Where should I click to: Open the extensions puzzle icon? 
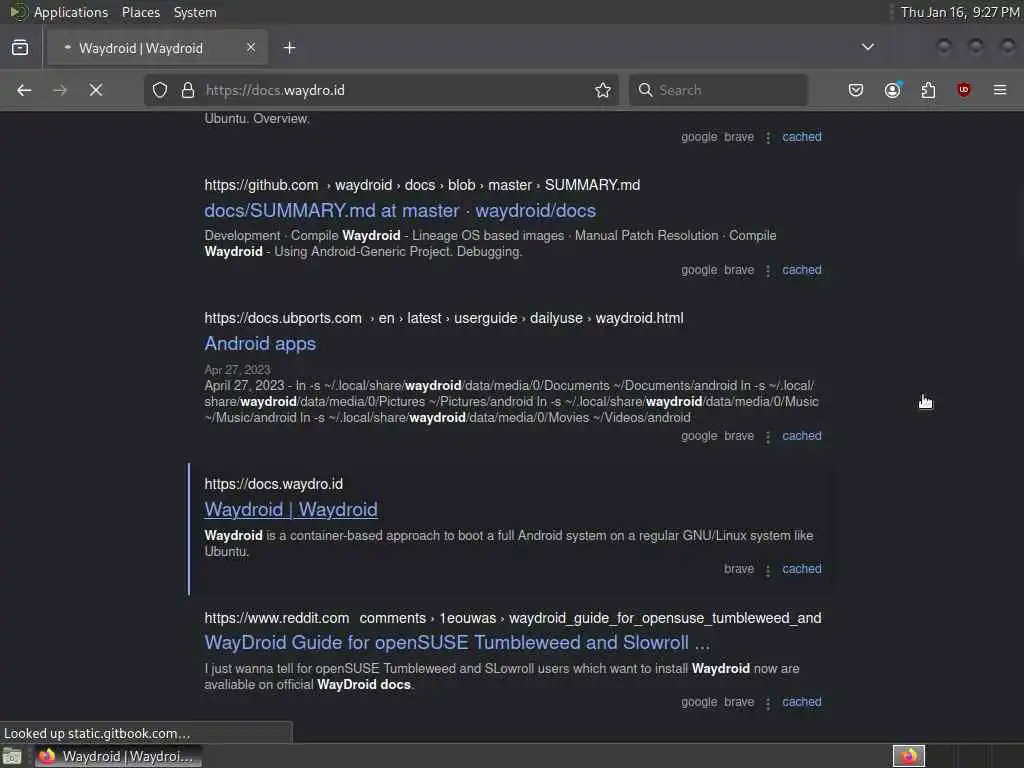928,90
